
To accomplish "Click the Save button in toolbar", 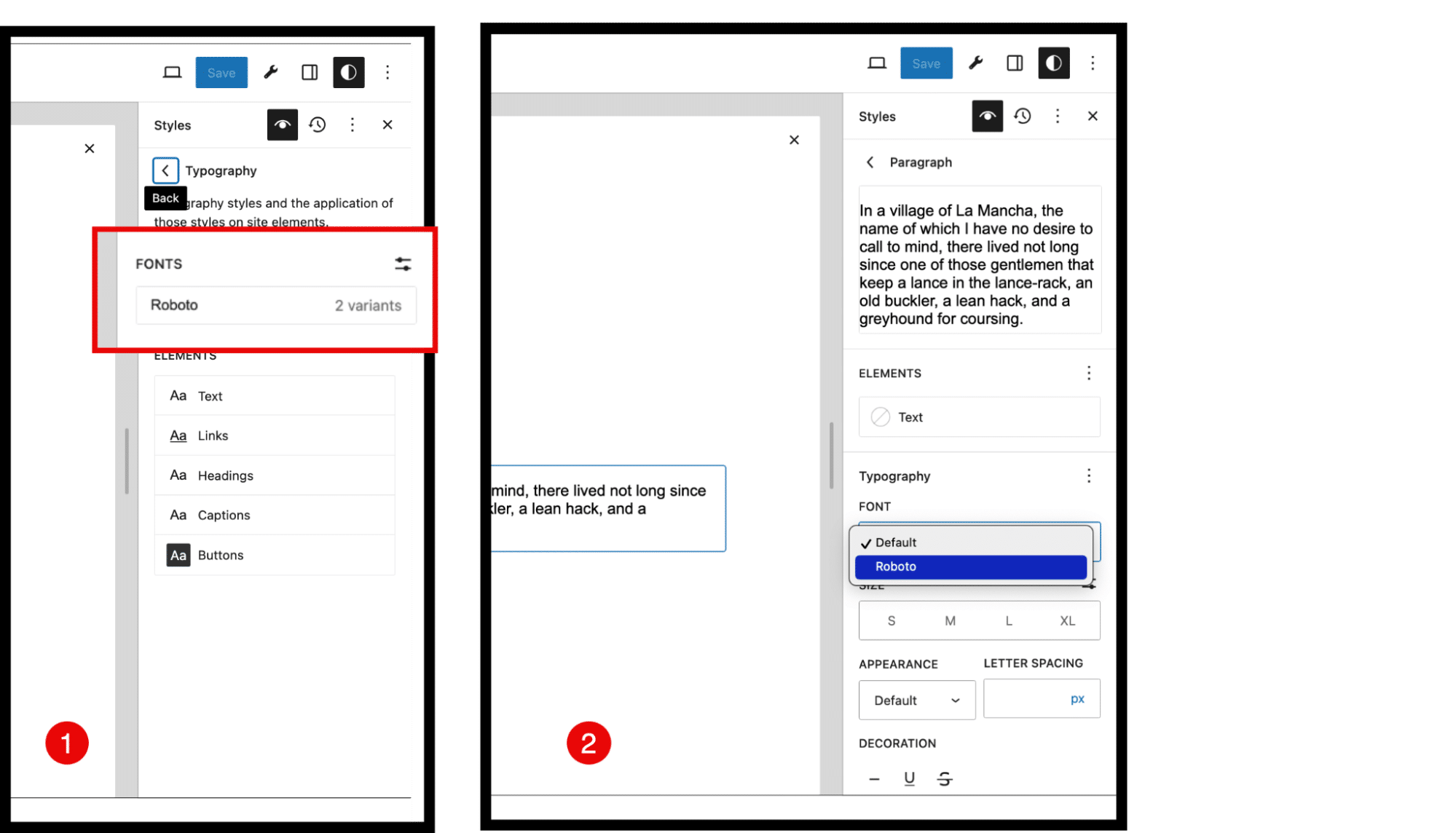I will pyautogui.click(x=220, y=72).
